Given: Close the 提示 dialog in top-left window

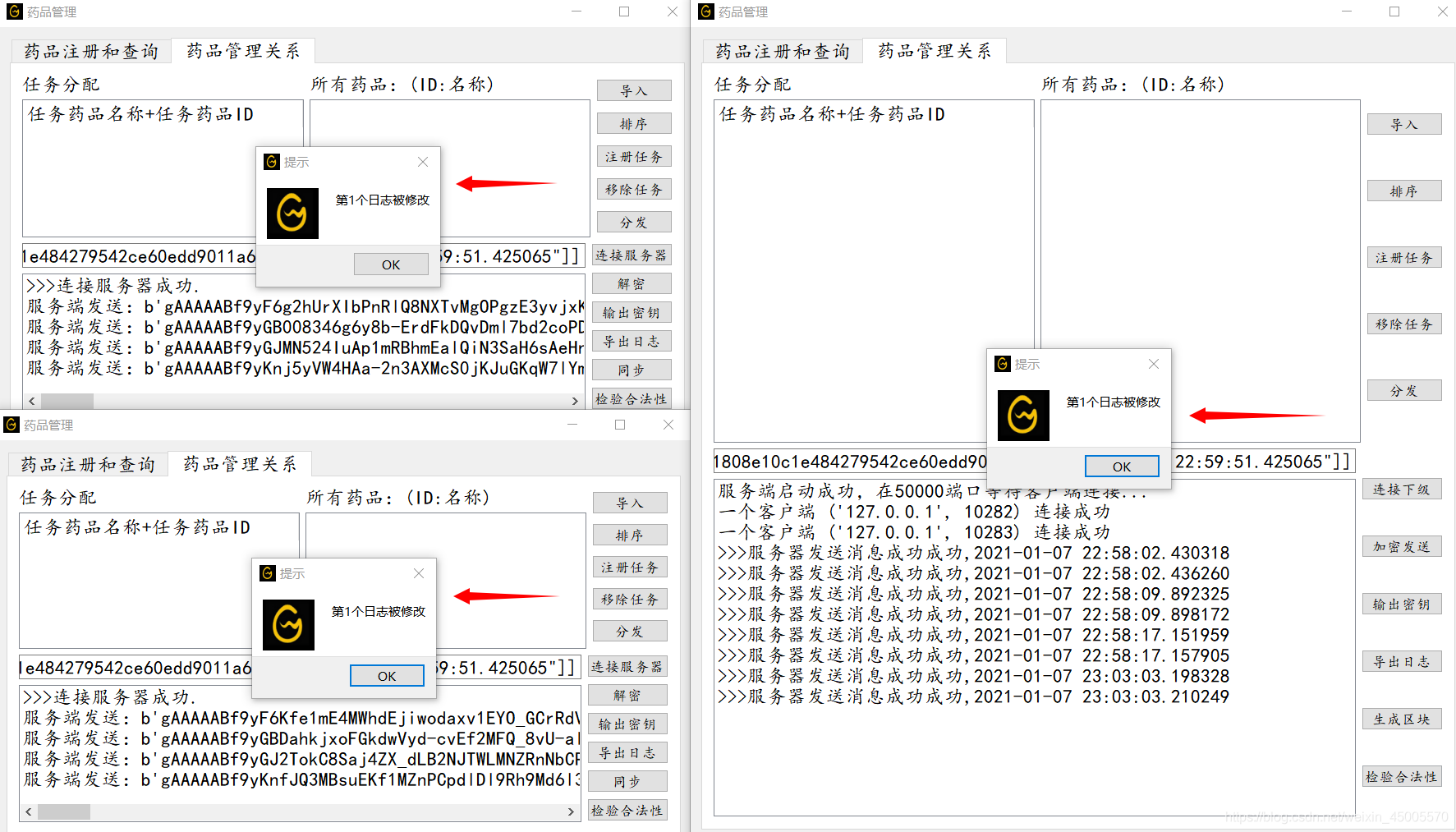Looking at the screenshot, I should tap(423, 162).
